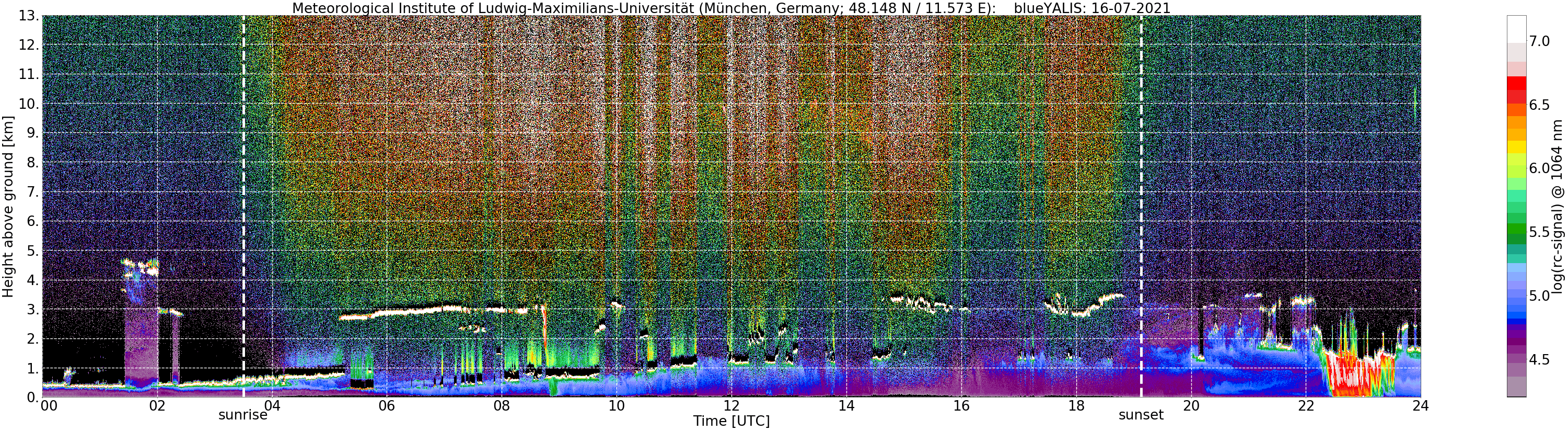The width and height of the screenshot is (1568, 431).
Task: Click the height tick label '1.'
Action: tap(33, 368)
